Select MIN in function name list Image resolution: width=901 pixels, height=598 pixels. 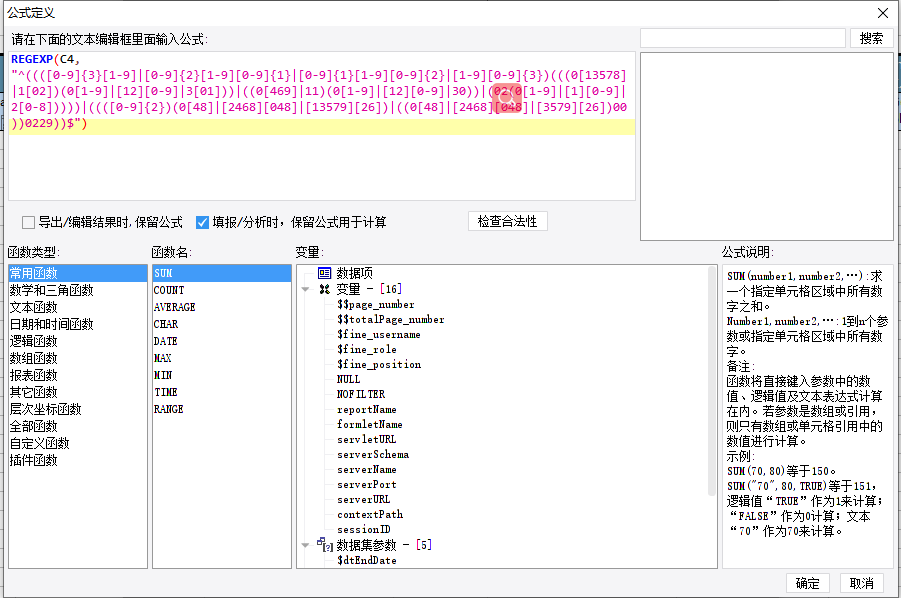[x=222, y=375]
